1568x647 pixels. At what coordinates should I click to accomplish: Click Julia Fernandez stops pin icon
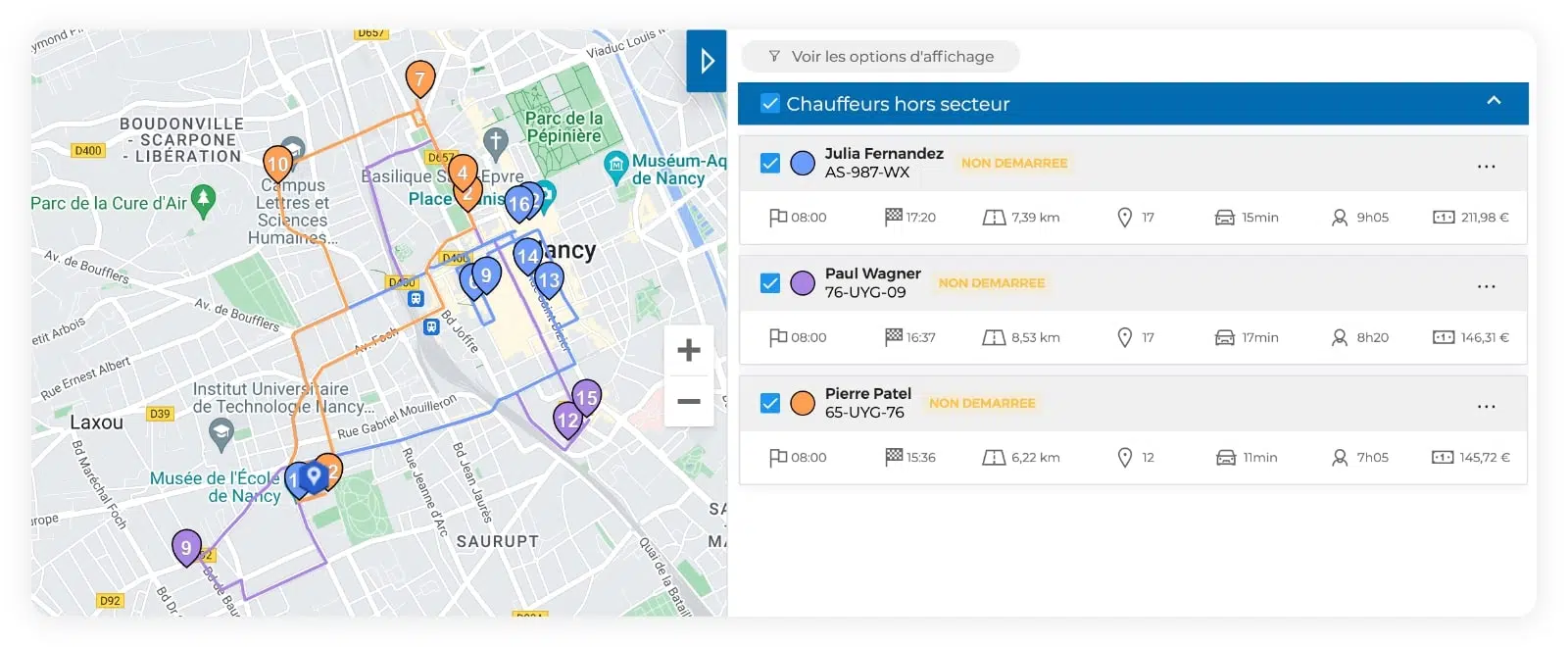coord(1125,218)
